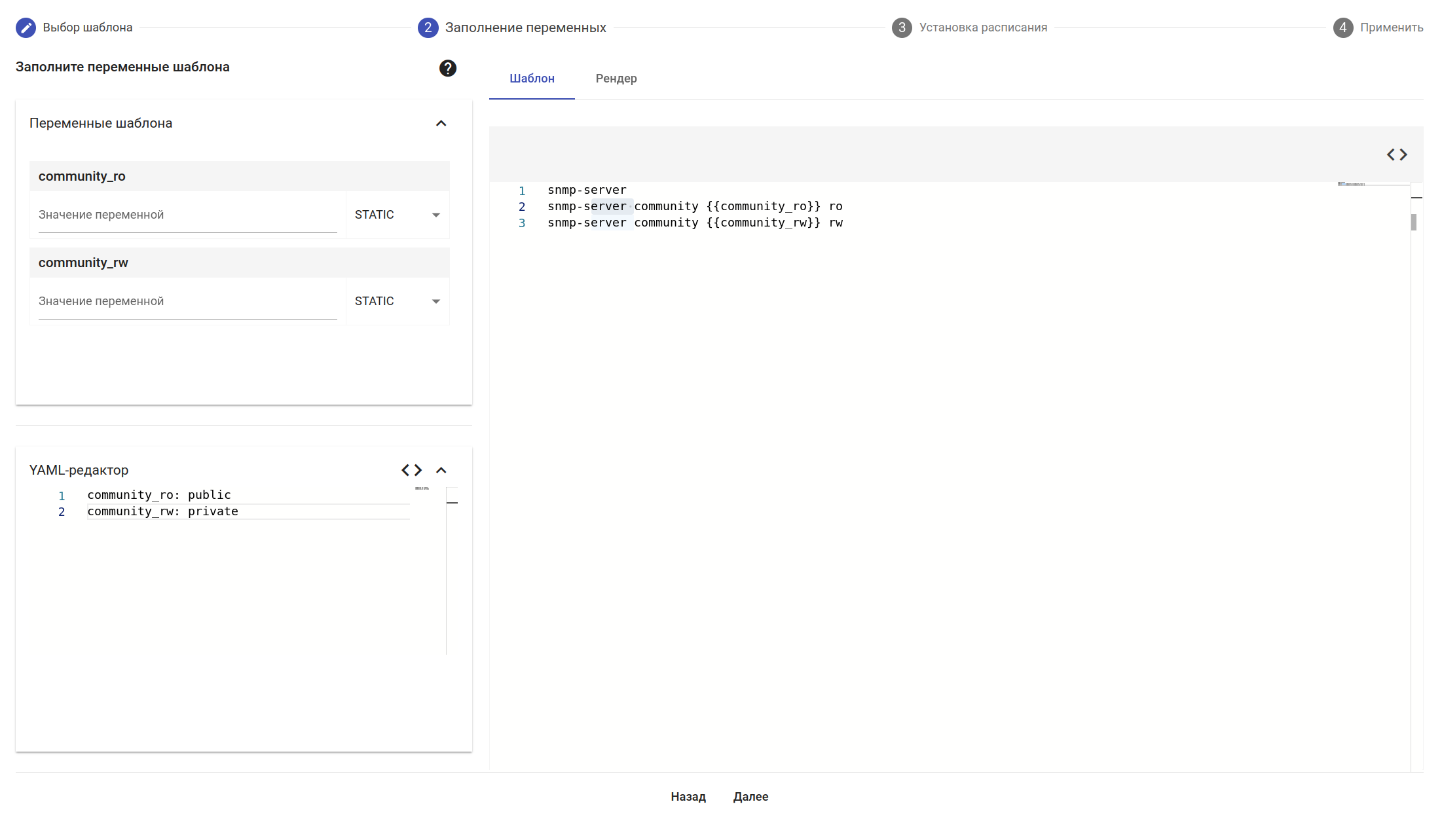
Task: Switch to the Рендер tab
Action: pos(616,79)
